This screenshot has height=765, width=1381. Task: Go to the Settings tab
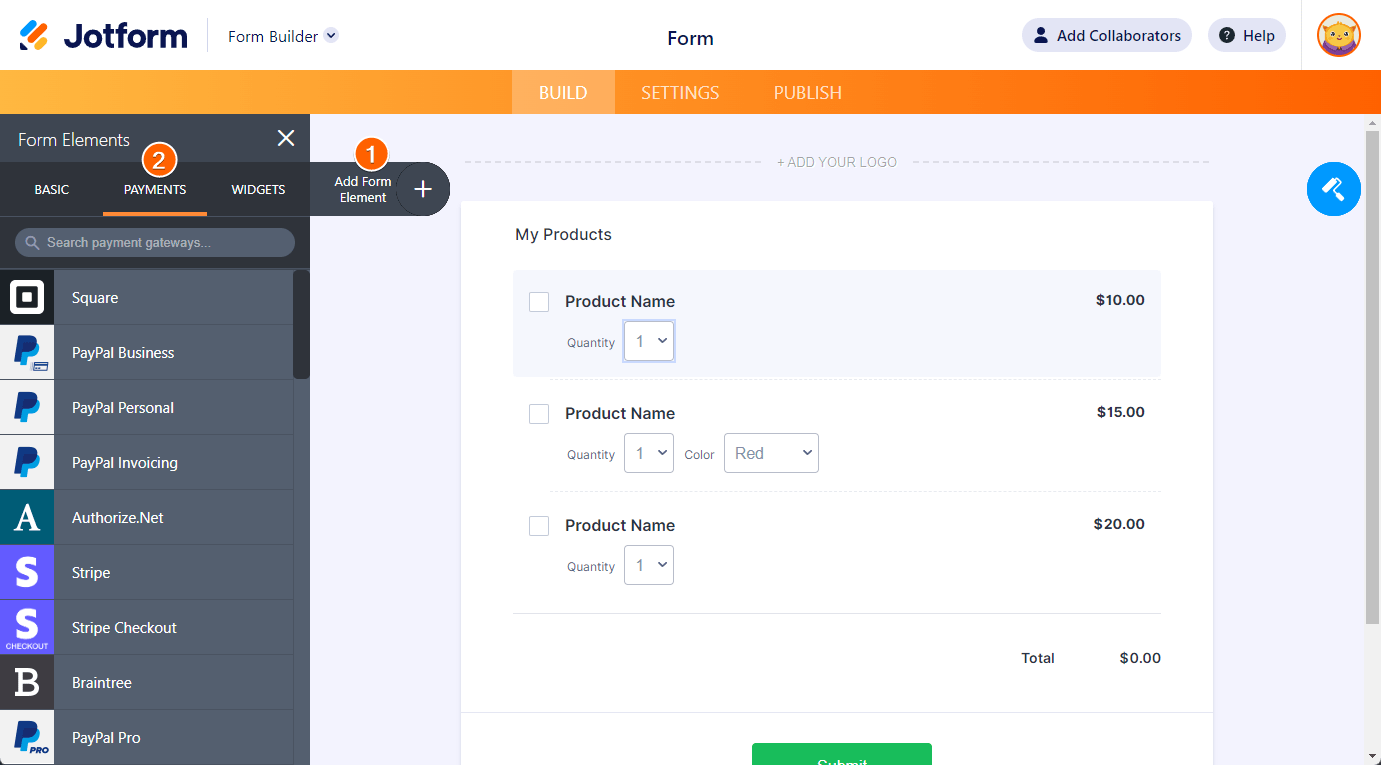tap(680, 93)
